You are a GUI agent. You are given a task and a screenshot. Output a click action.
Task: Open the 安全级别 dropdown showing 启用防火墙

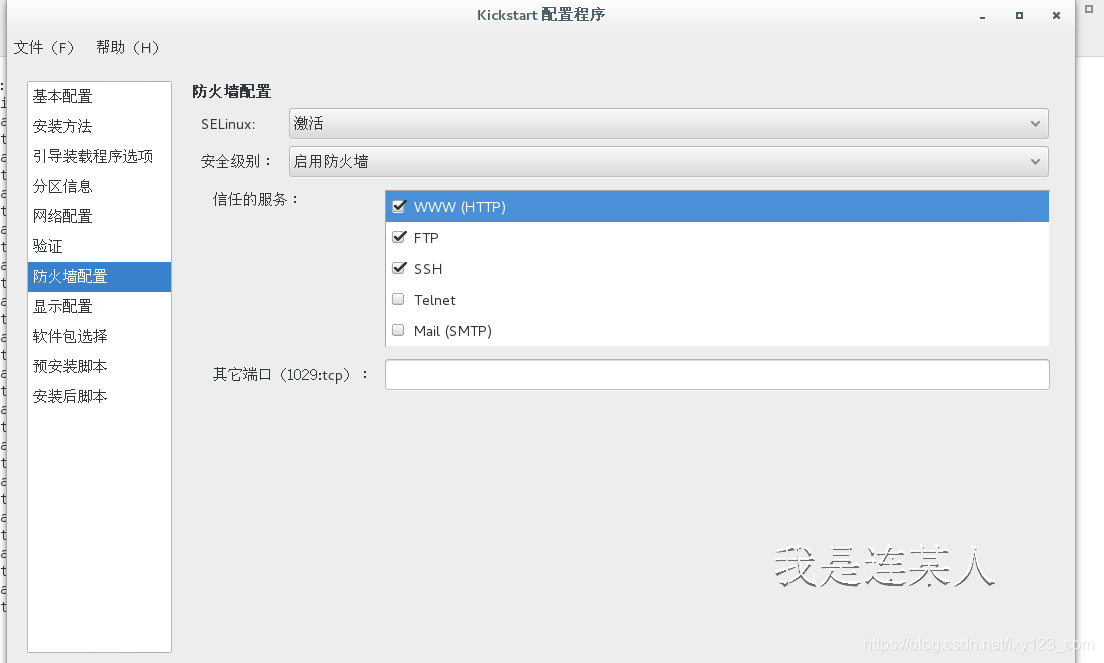point(668,161)
